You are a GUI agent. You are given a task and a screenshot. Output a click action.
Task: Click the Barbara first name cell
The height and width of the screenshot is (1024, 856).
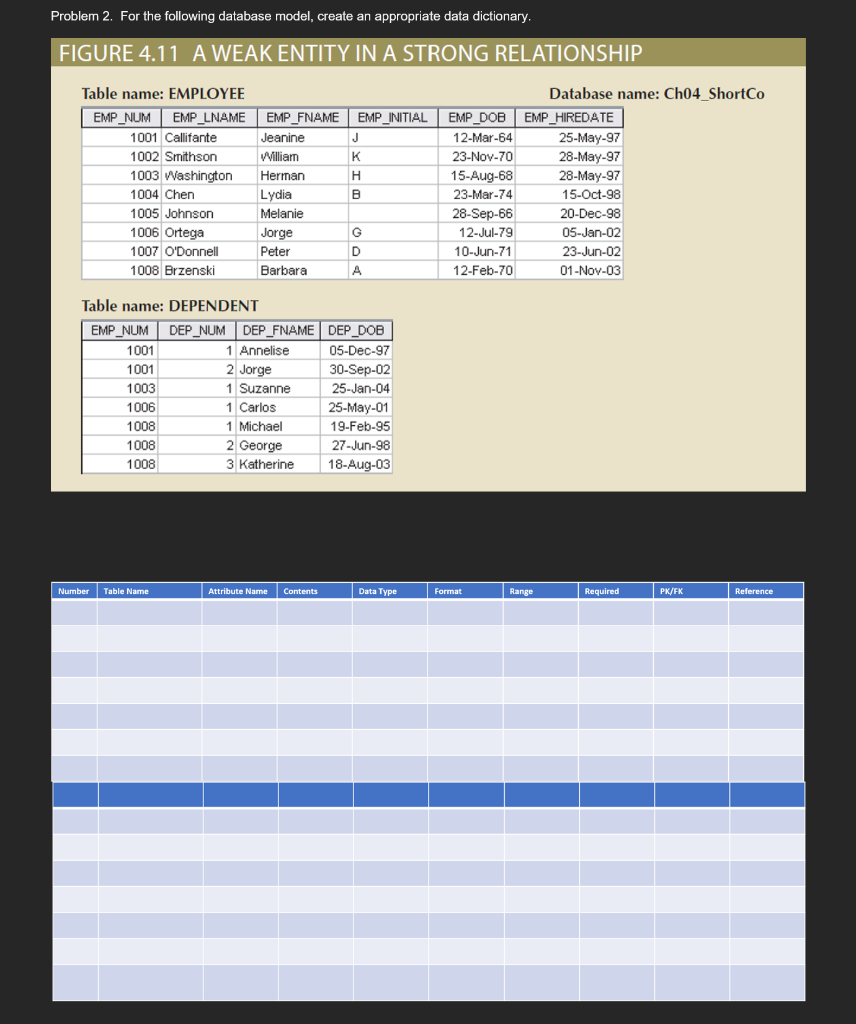(302, 270)
